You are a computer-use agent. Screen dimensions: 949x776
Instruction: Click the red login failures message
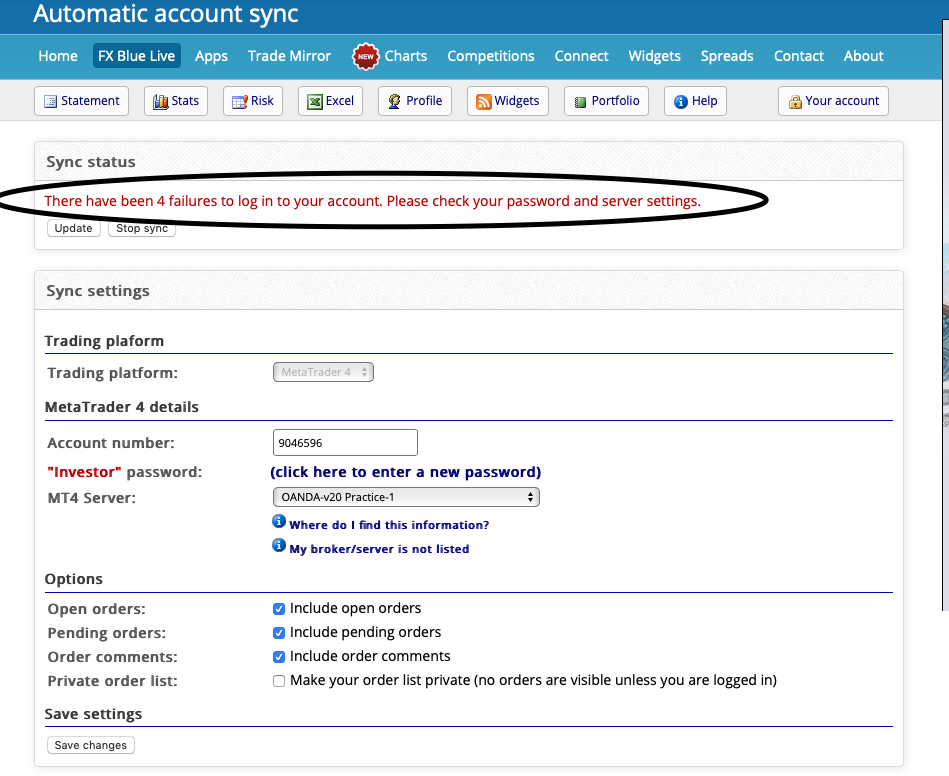(372, 201)
